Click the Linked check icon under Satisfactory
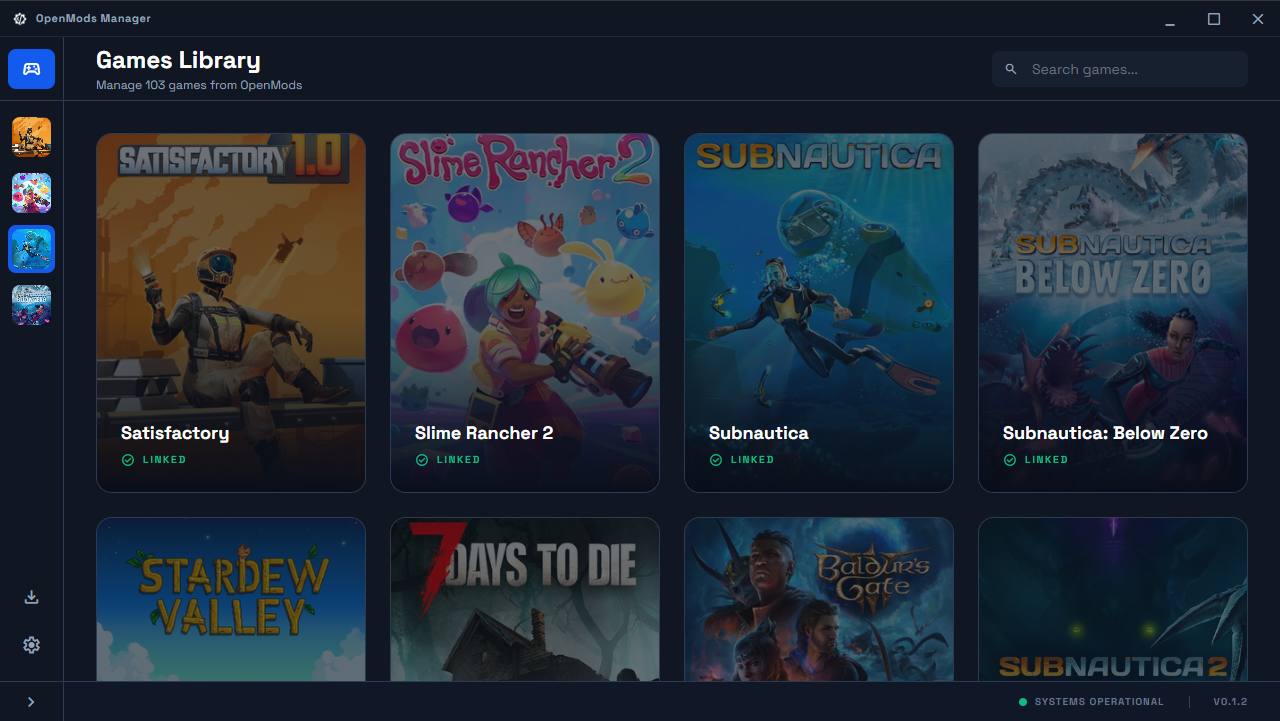This screenshot has width=1280, height=721. coord(127,460)
